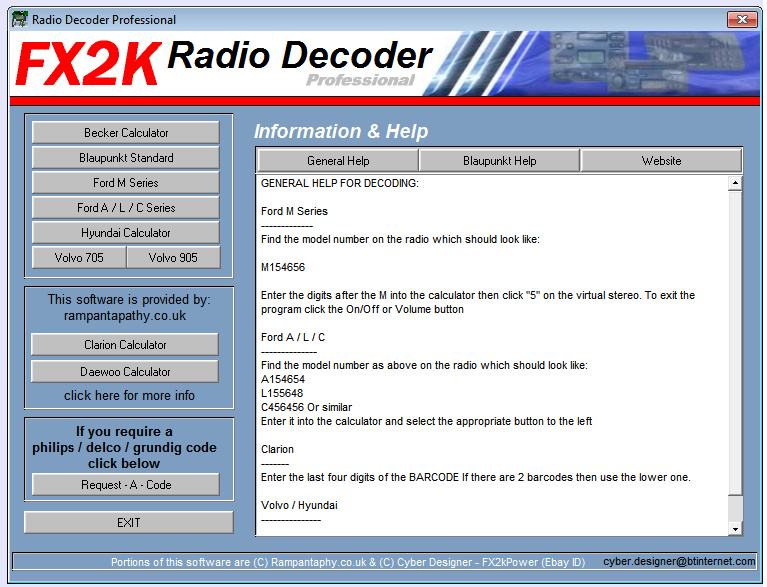767x587 pixels.
Task: Click the 'Enter the last four digits of the BARCODE' line
Action: point(475,477)
